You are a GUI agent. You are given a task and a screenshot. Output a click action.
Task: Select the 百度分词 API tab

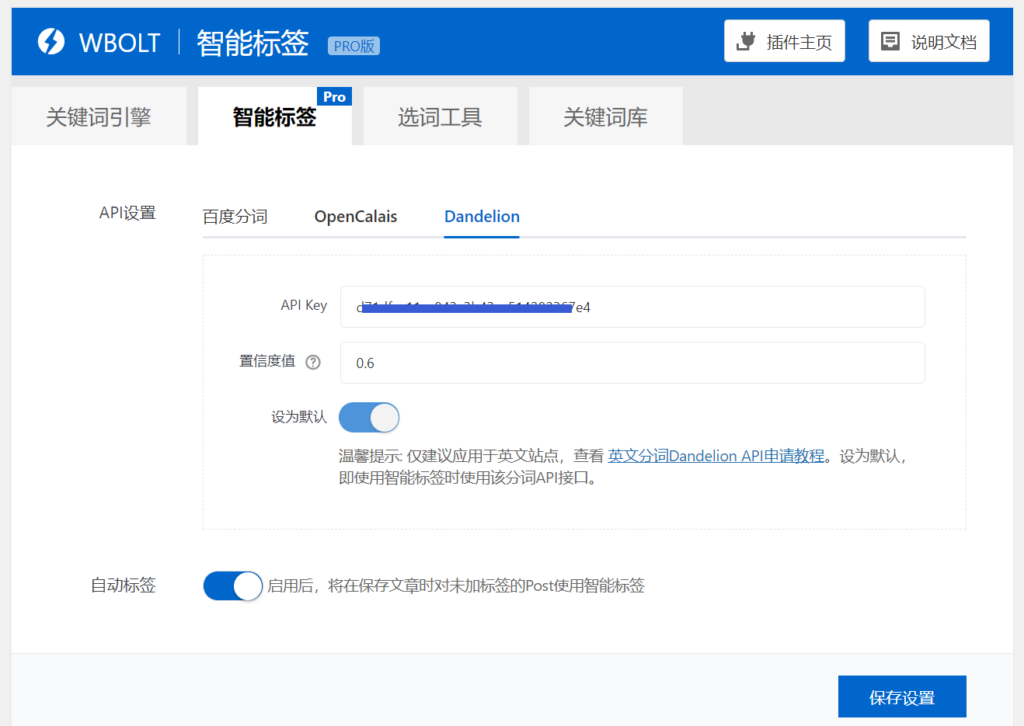[235, 216]
